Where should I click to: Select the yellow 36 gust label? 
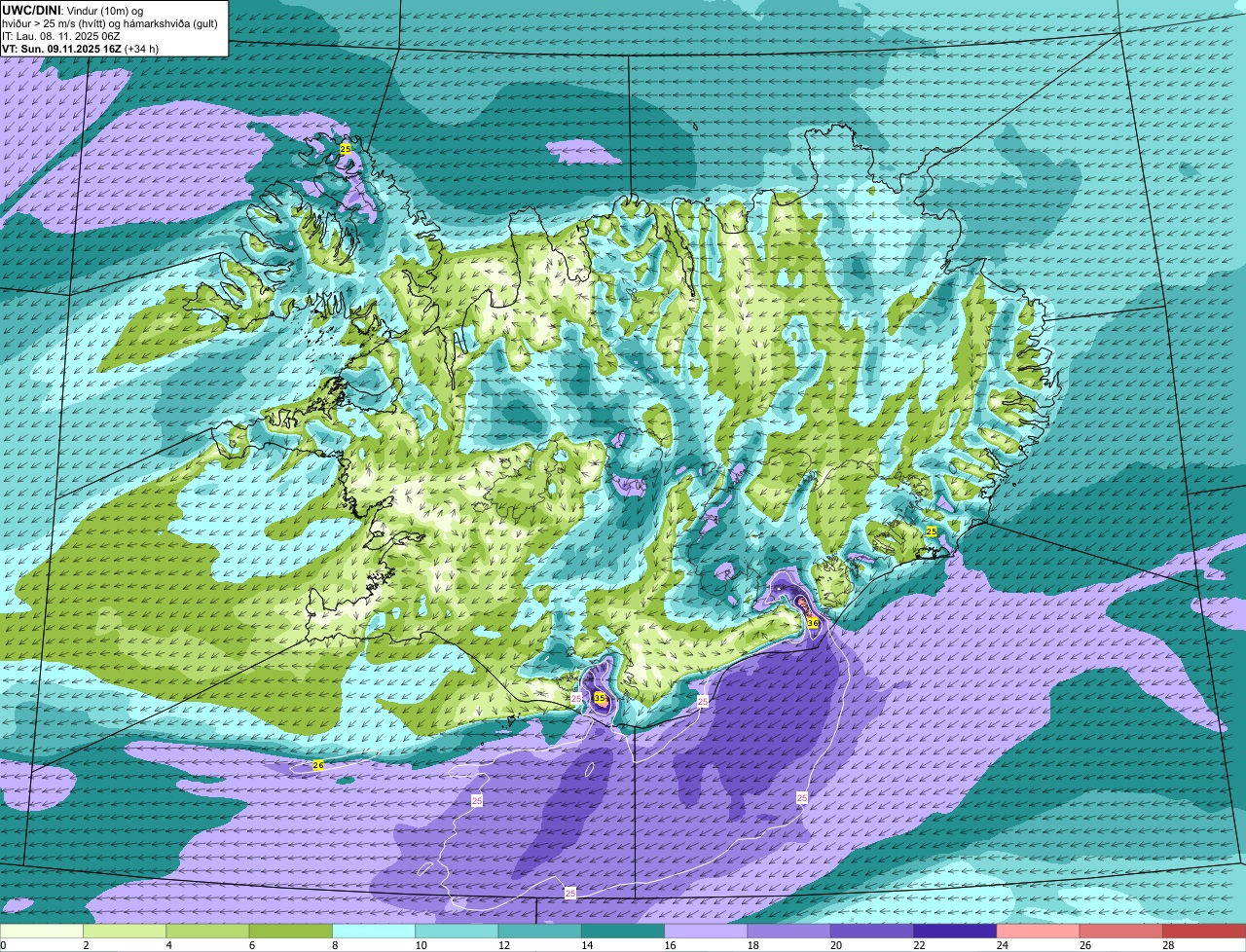[x=813, y=621]
